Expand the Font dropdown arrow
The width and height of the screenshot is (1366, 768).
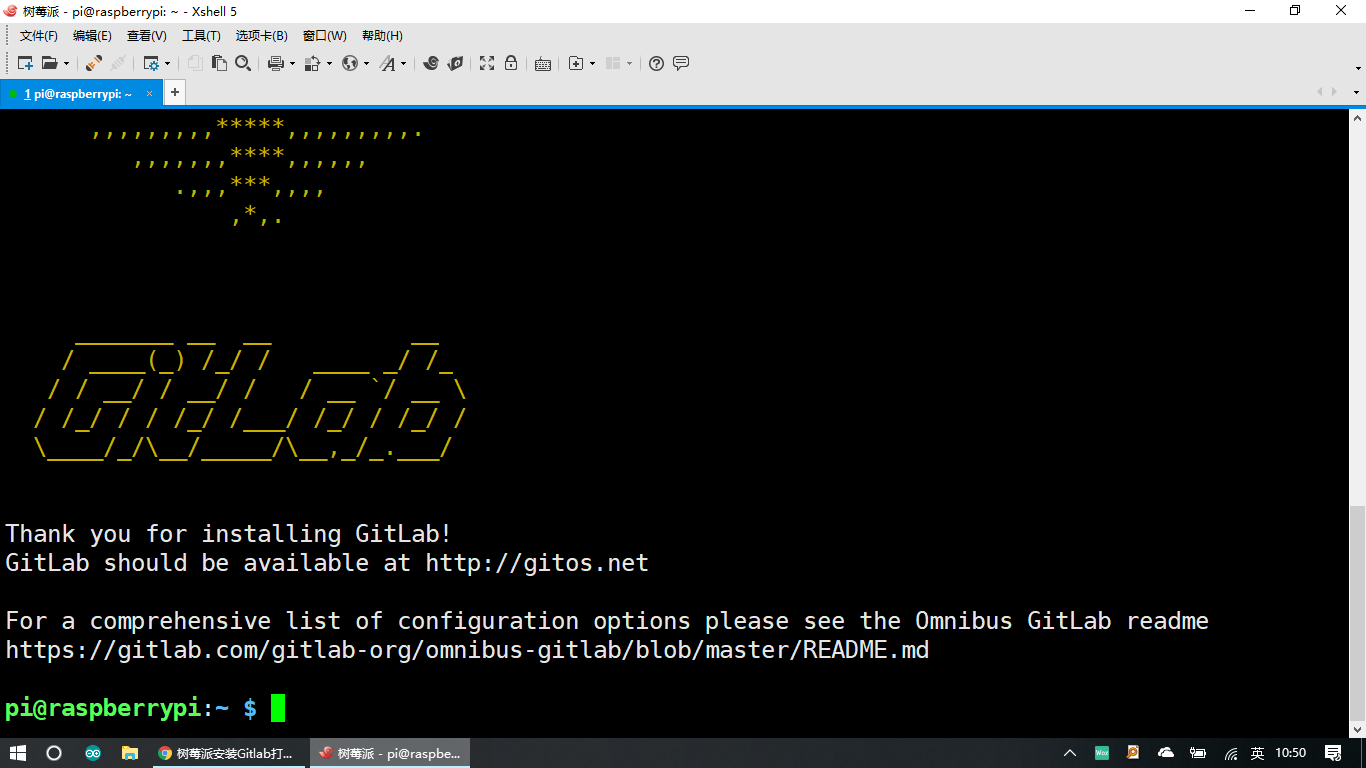click(403, 63)
